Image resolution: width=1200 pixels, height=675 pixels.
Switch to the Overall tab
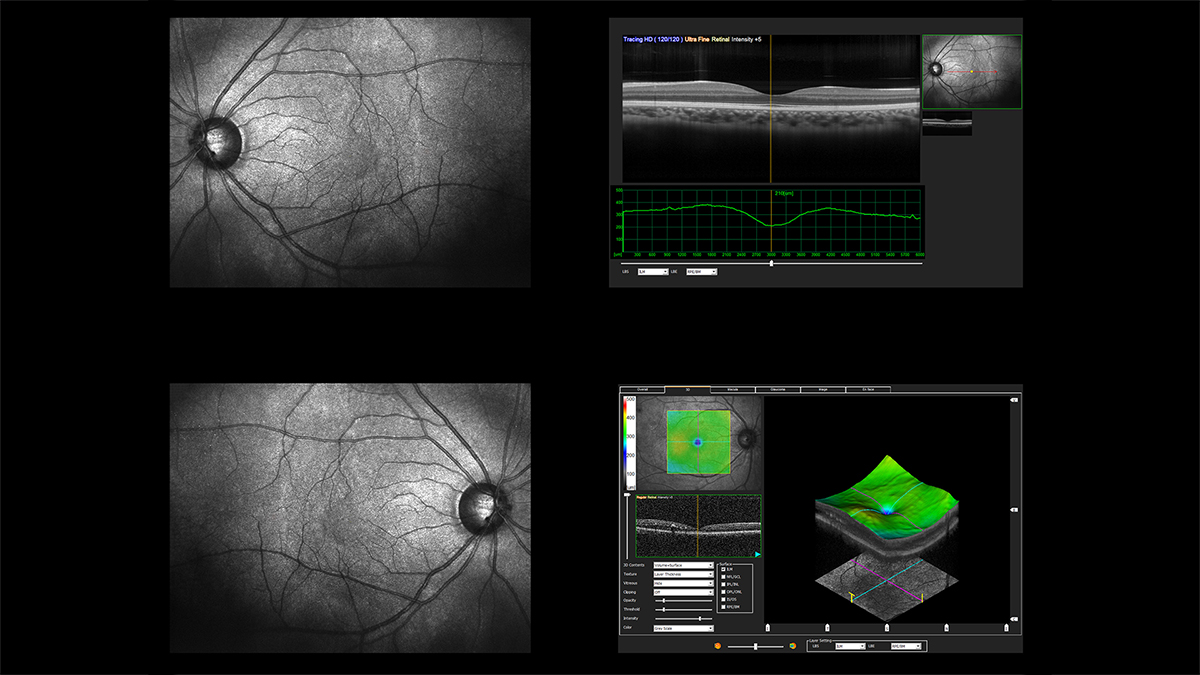(x=643, y=389)
